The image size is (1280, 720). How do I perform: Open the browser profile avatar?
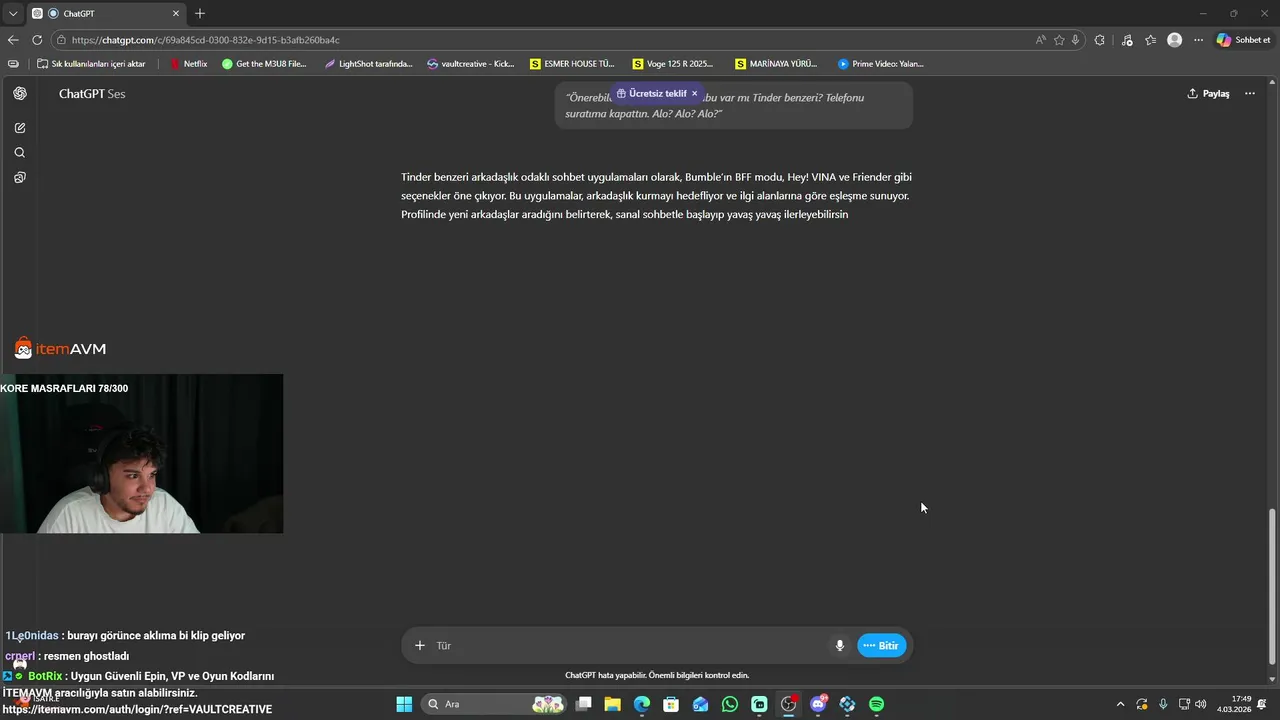click(1175, 40)
